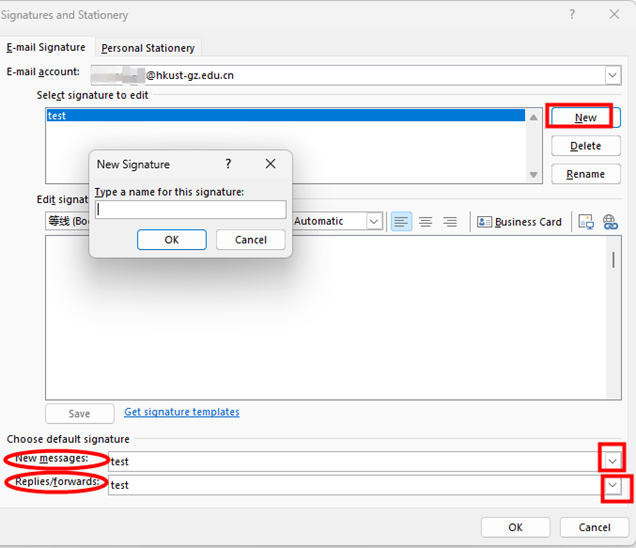Click the insert hyperlink icon
Screen dimensions: 636x548
(610, 221)
